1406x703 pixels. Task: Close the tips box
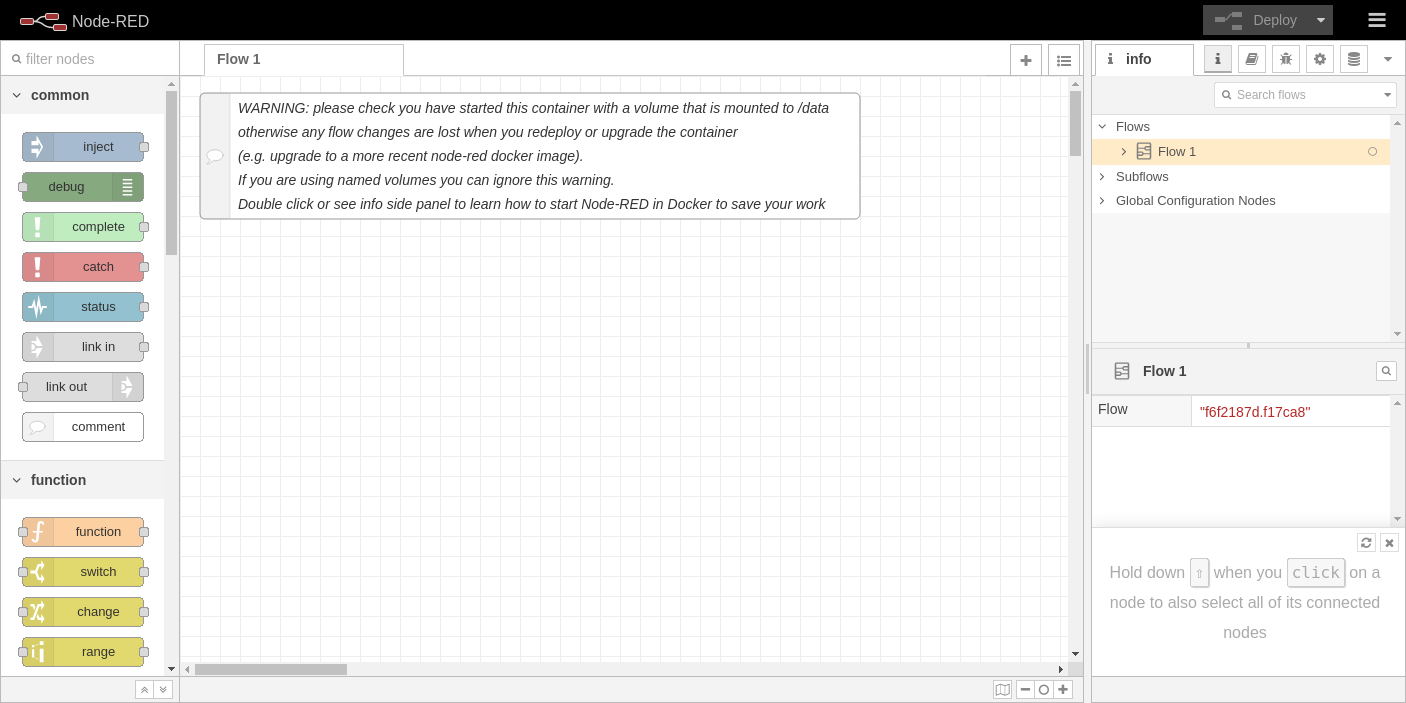[1389, 543]
